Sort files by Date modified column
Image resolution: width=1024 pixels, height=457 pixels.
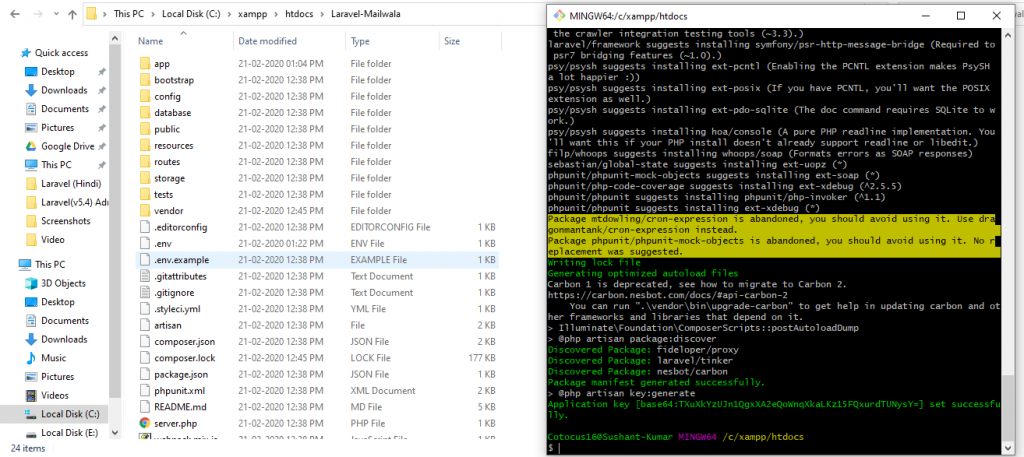tap(267, 41)
